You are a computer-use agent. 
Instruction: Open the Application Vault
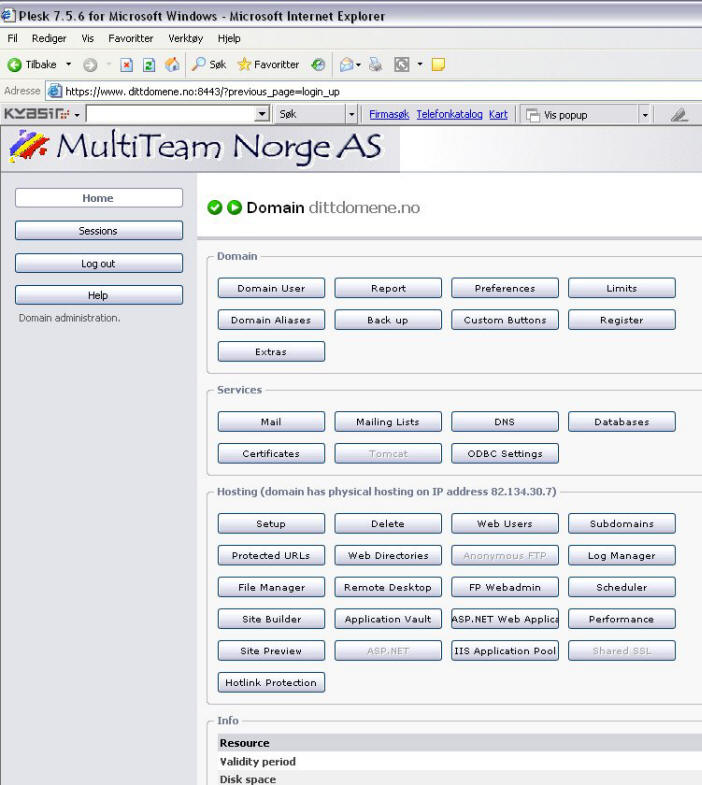(388, 619)
